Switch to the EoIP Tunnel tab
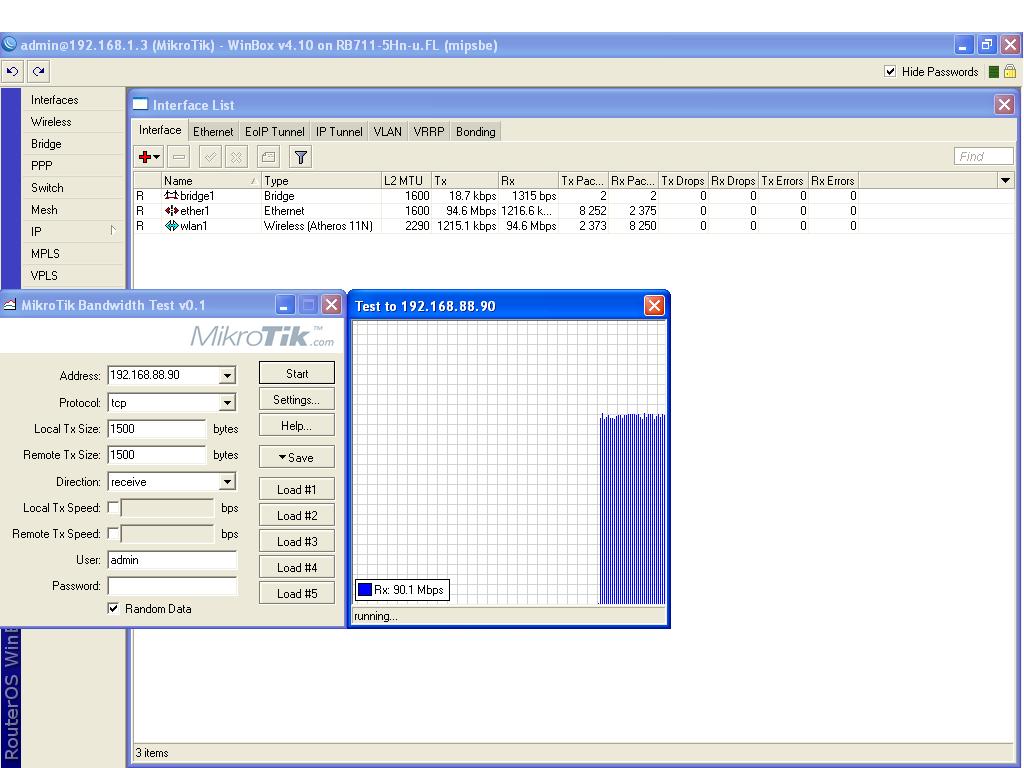This screenshot has height=768, width=1024. tap(274, 131)
